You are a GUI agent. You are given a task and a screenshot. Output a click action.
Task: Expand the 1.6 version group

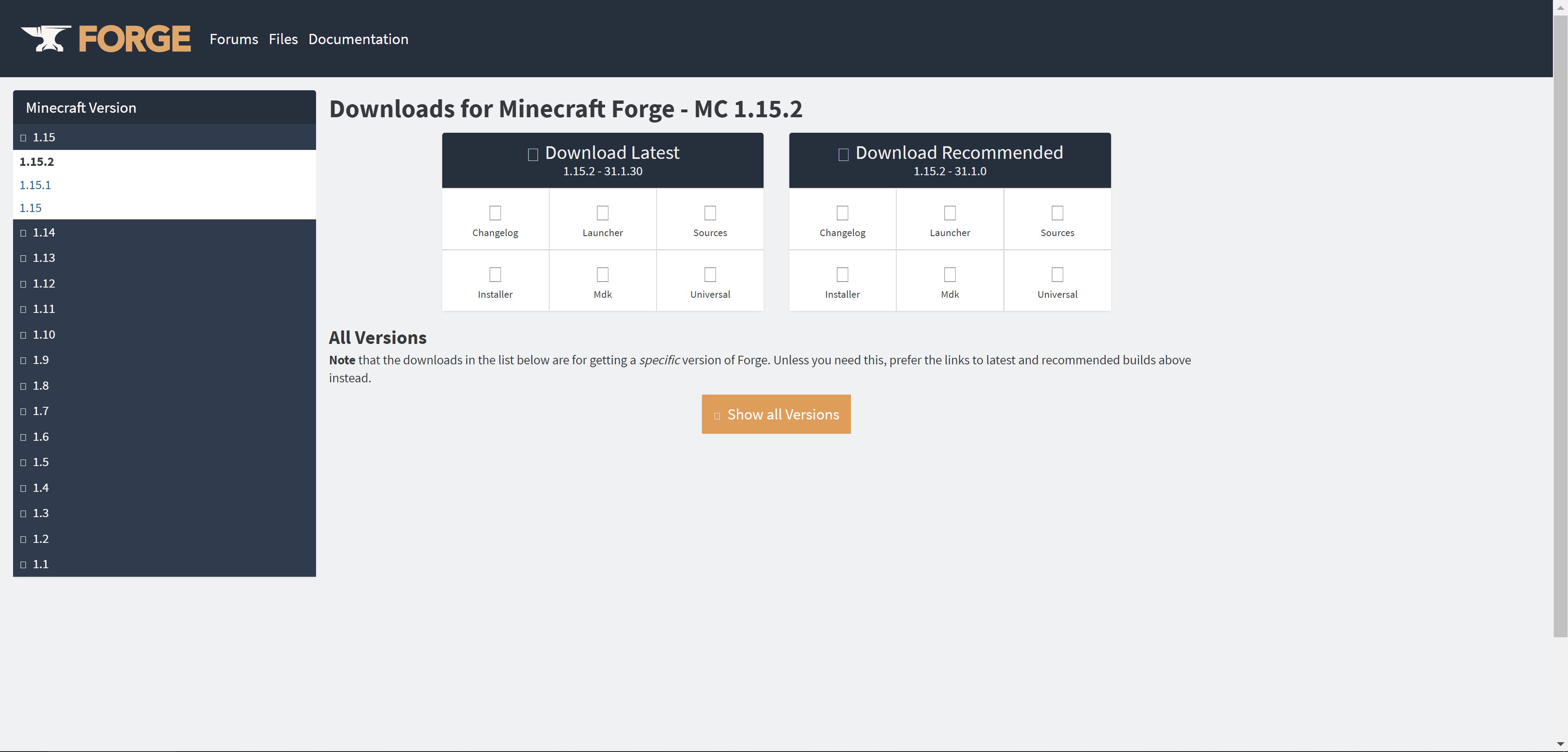[164, 437]
